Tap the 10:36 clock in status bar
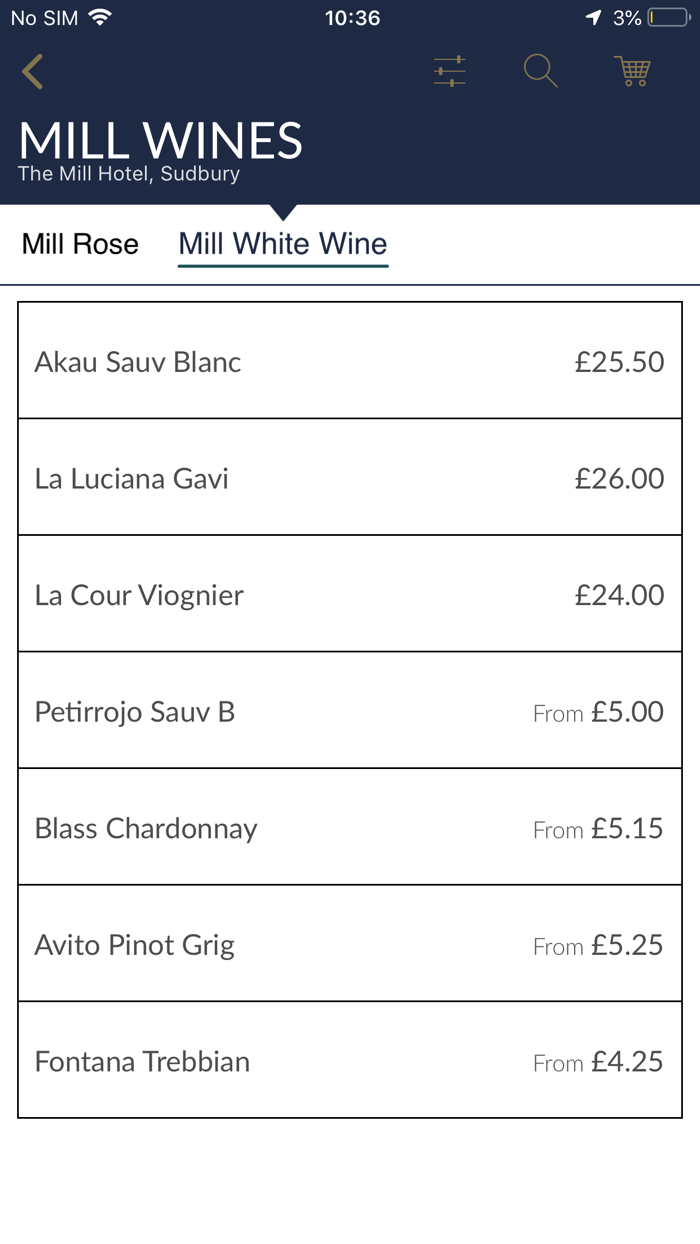The height and width of the screenshot is (1244, 700). [x=352, y=18]
